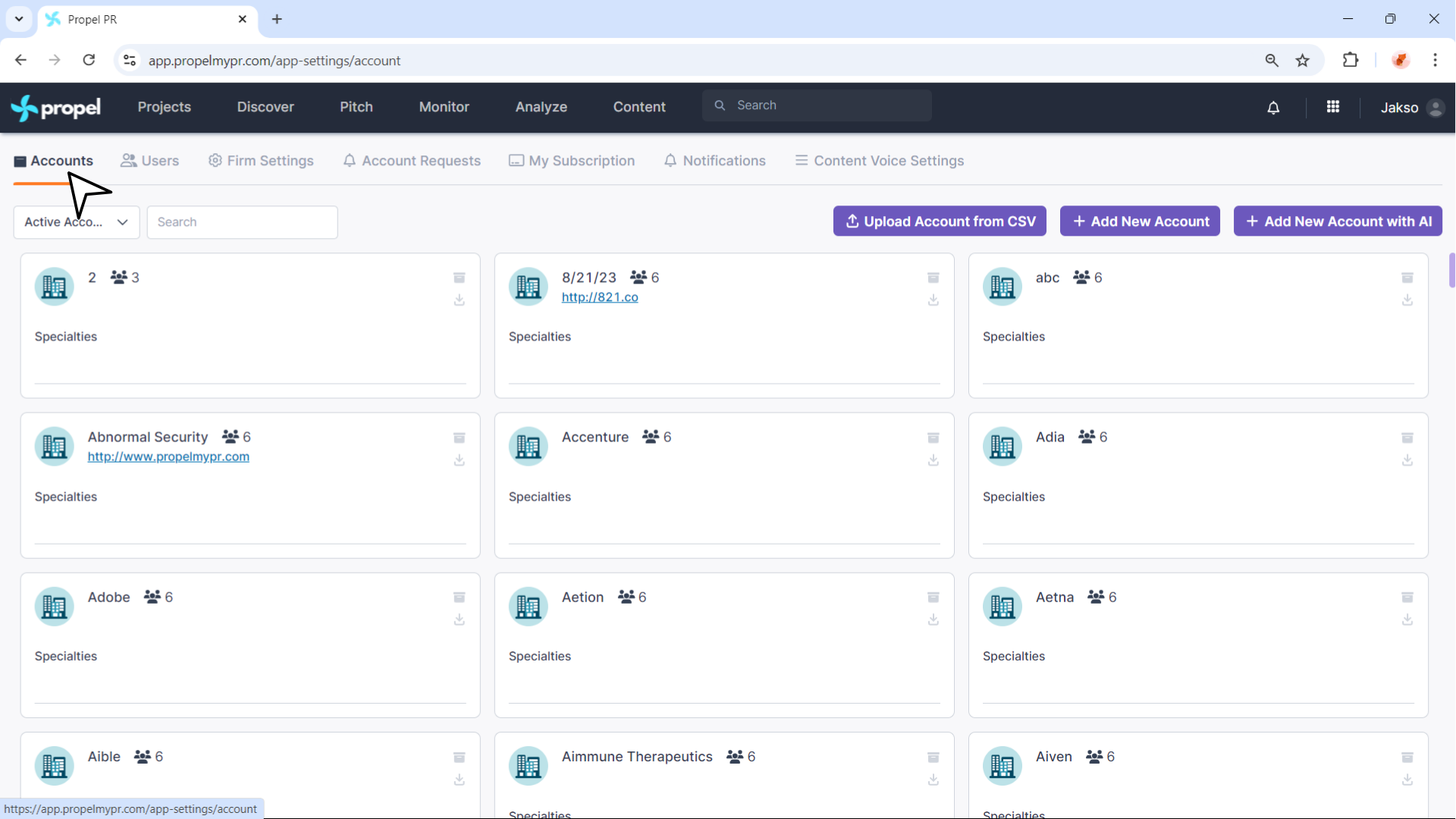Focus the accounts Search input
Viewport: 1456px width, 819px height.
(242, 222)
